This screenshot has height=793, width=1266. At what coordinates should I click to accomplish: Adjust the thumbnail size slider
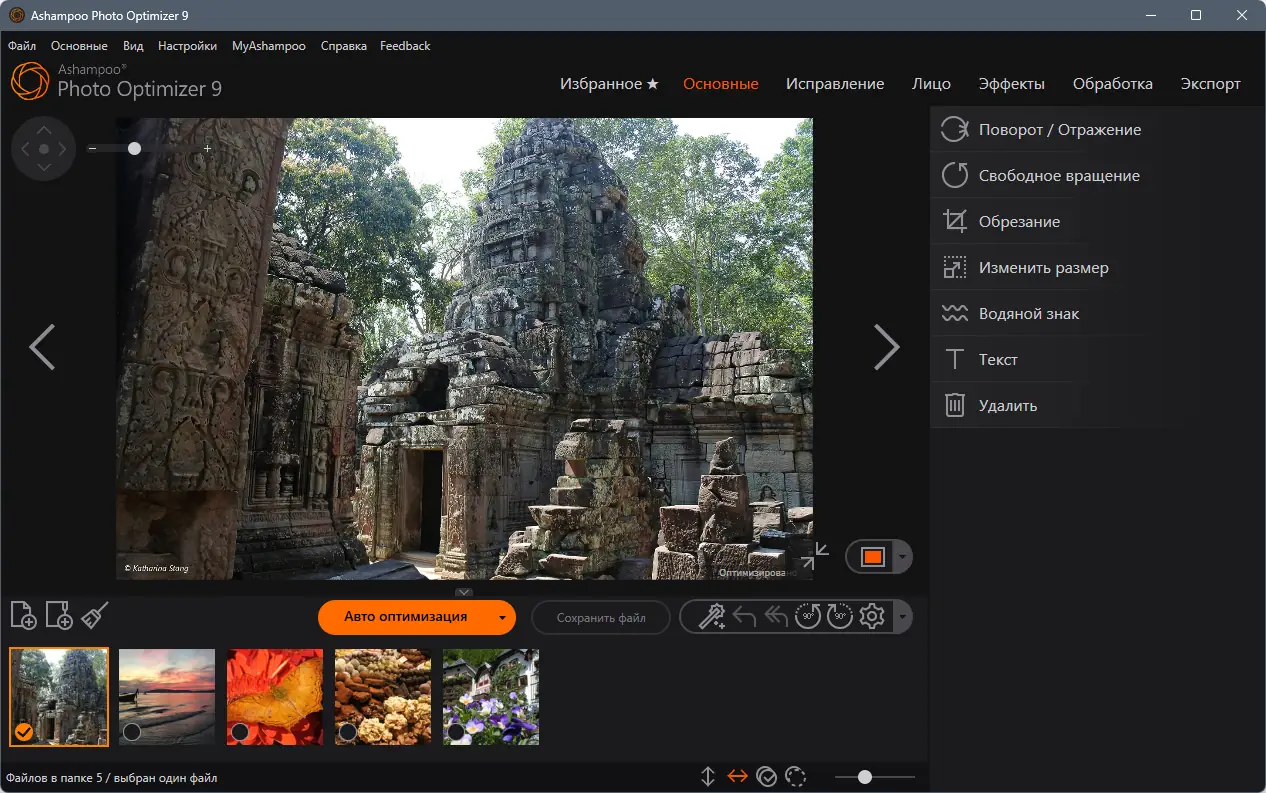click(866, 776)
